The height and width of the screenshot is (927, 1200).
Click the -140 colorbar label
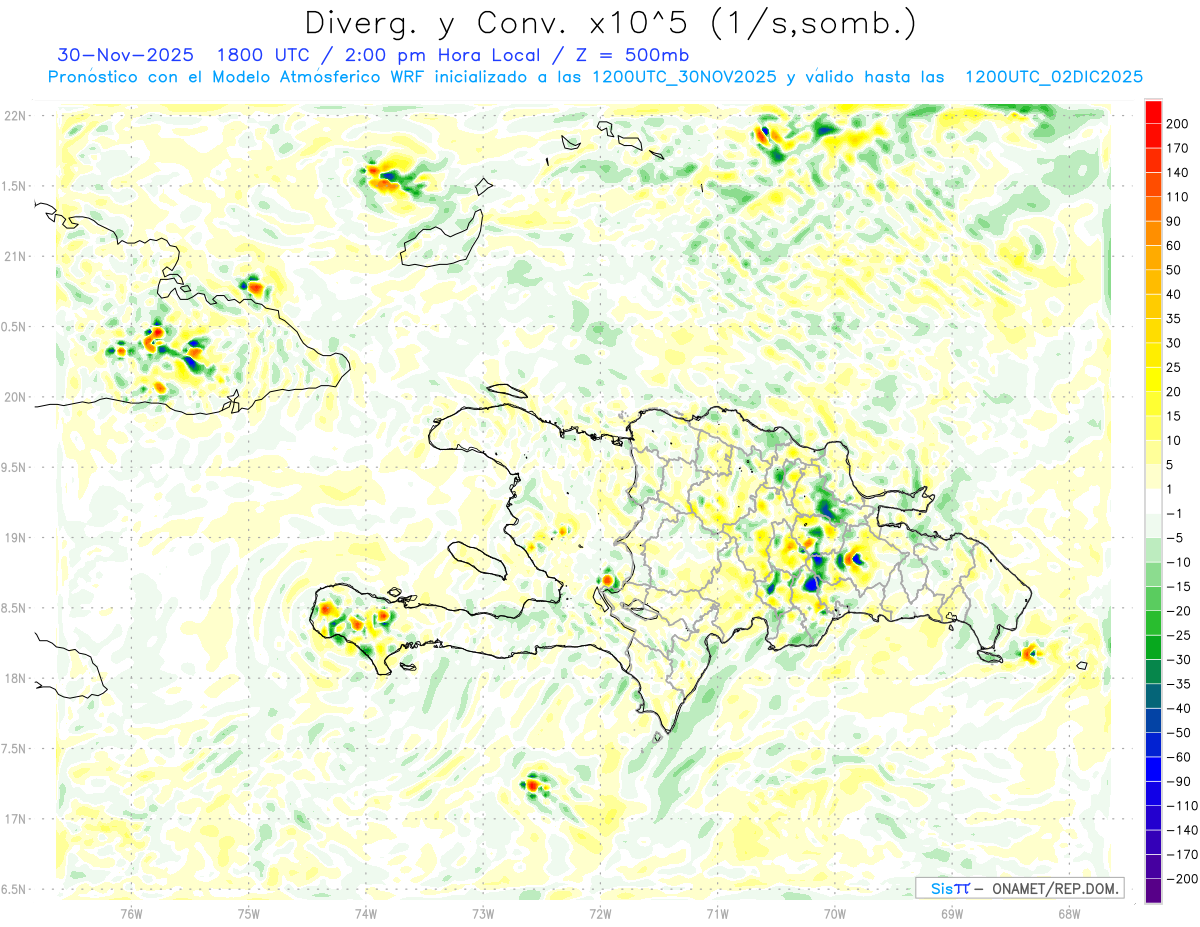(x=1181, y=830)
